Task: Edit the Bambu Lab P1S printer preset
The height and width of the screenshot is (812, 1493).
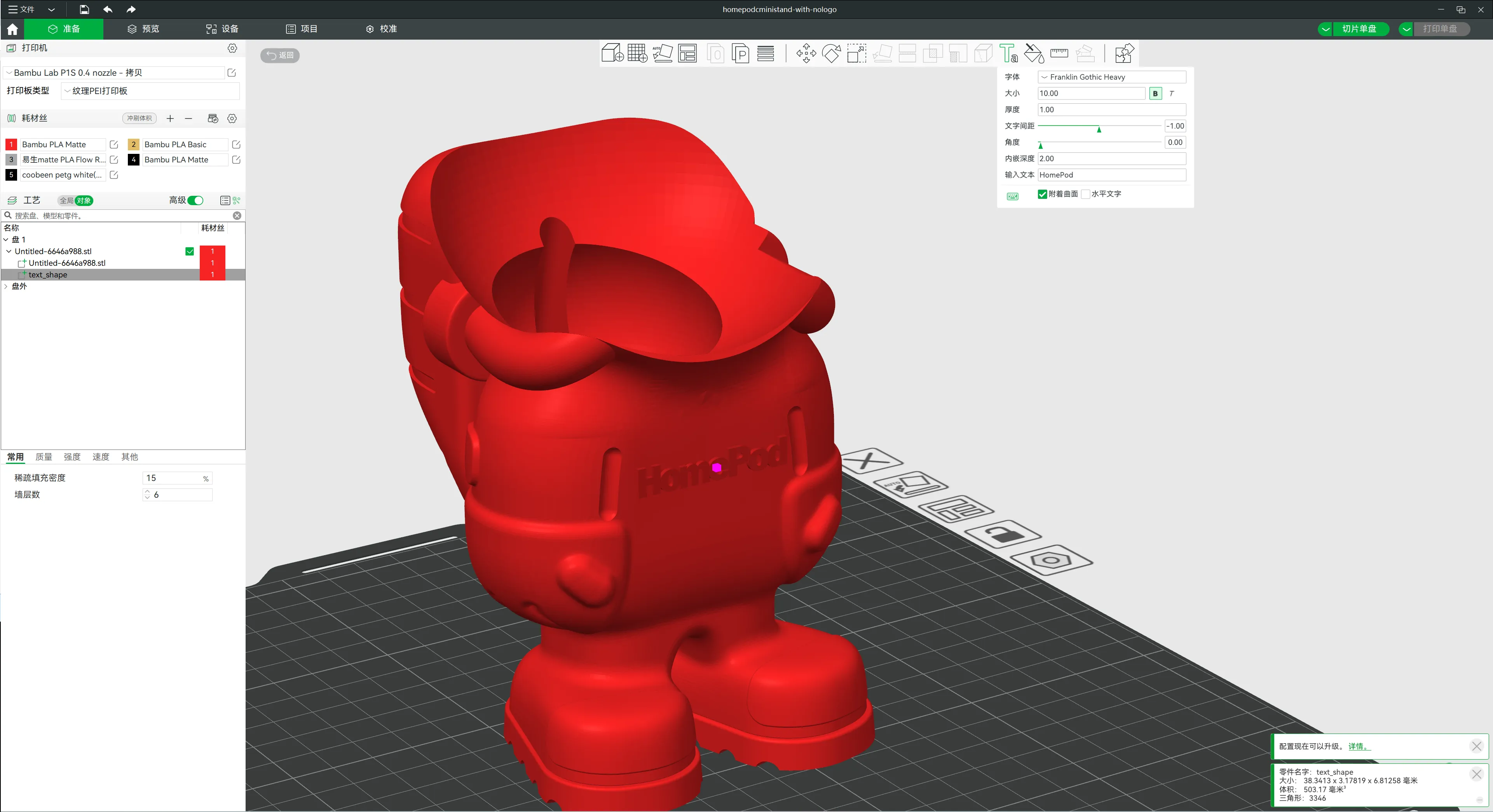Action: tap(232, 72)
